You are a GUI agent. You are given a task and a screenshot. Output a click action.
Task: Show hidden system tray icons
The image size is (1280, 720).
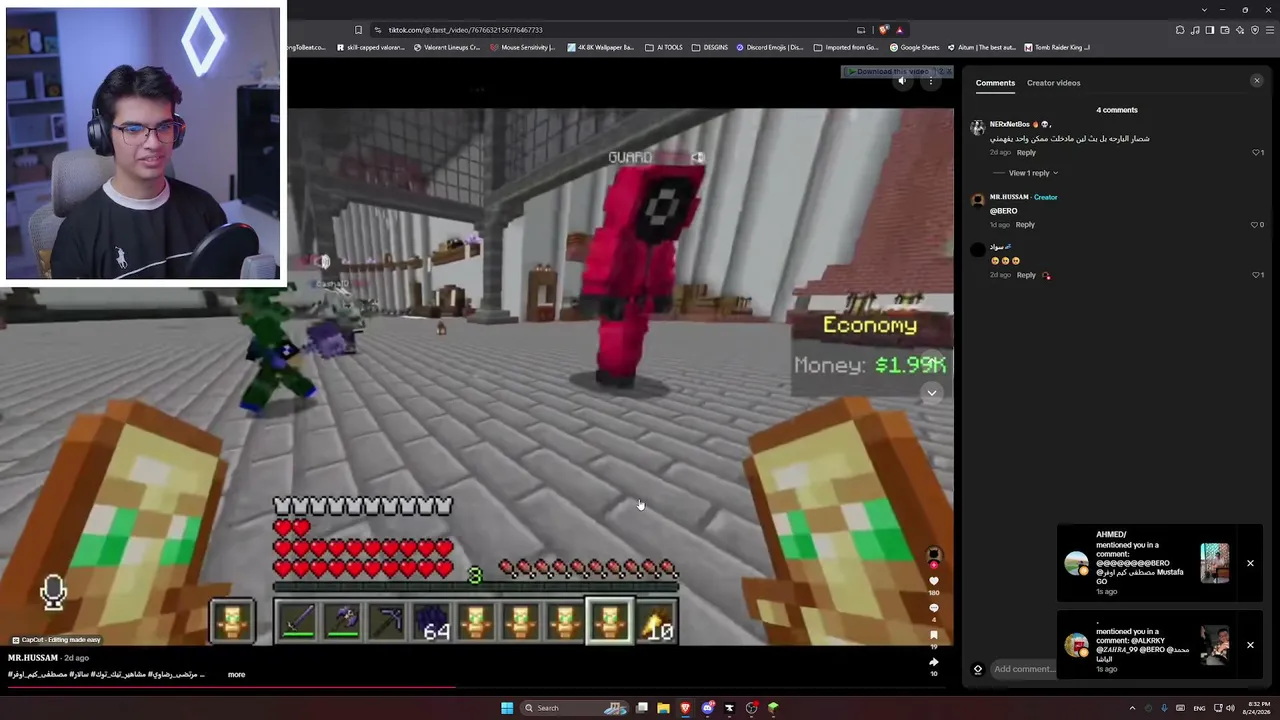pyautogui.click(x=1132, y=708)
